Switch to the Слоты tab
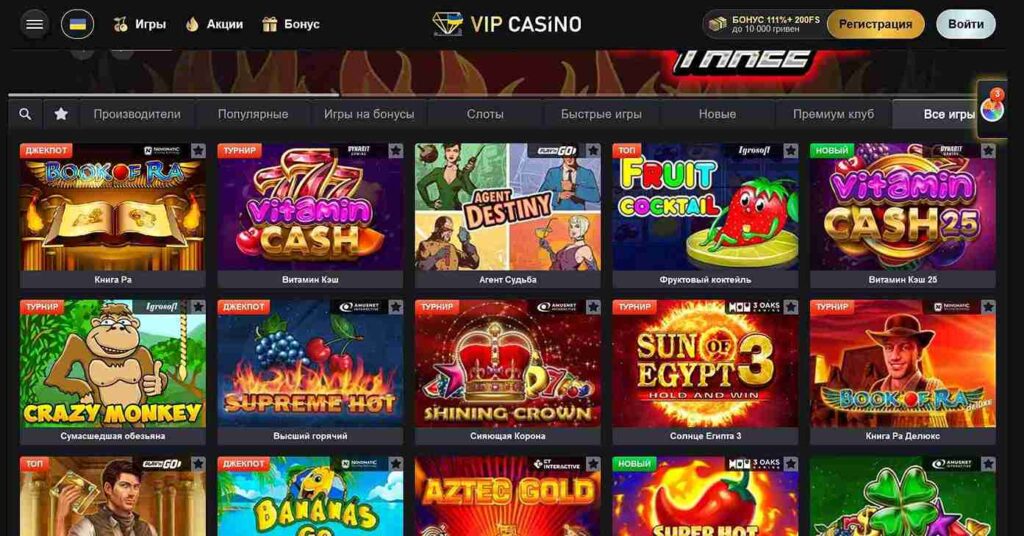The image size is (1024, 536). (x=485, y=114)
